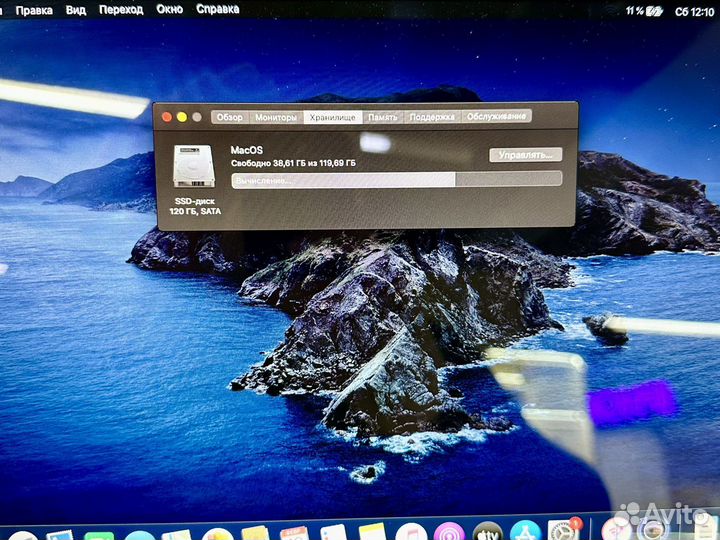Open the Обзор tab
This screenshot has width=720, height=540.
point(230,117)
